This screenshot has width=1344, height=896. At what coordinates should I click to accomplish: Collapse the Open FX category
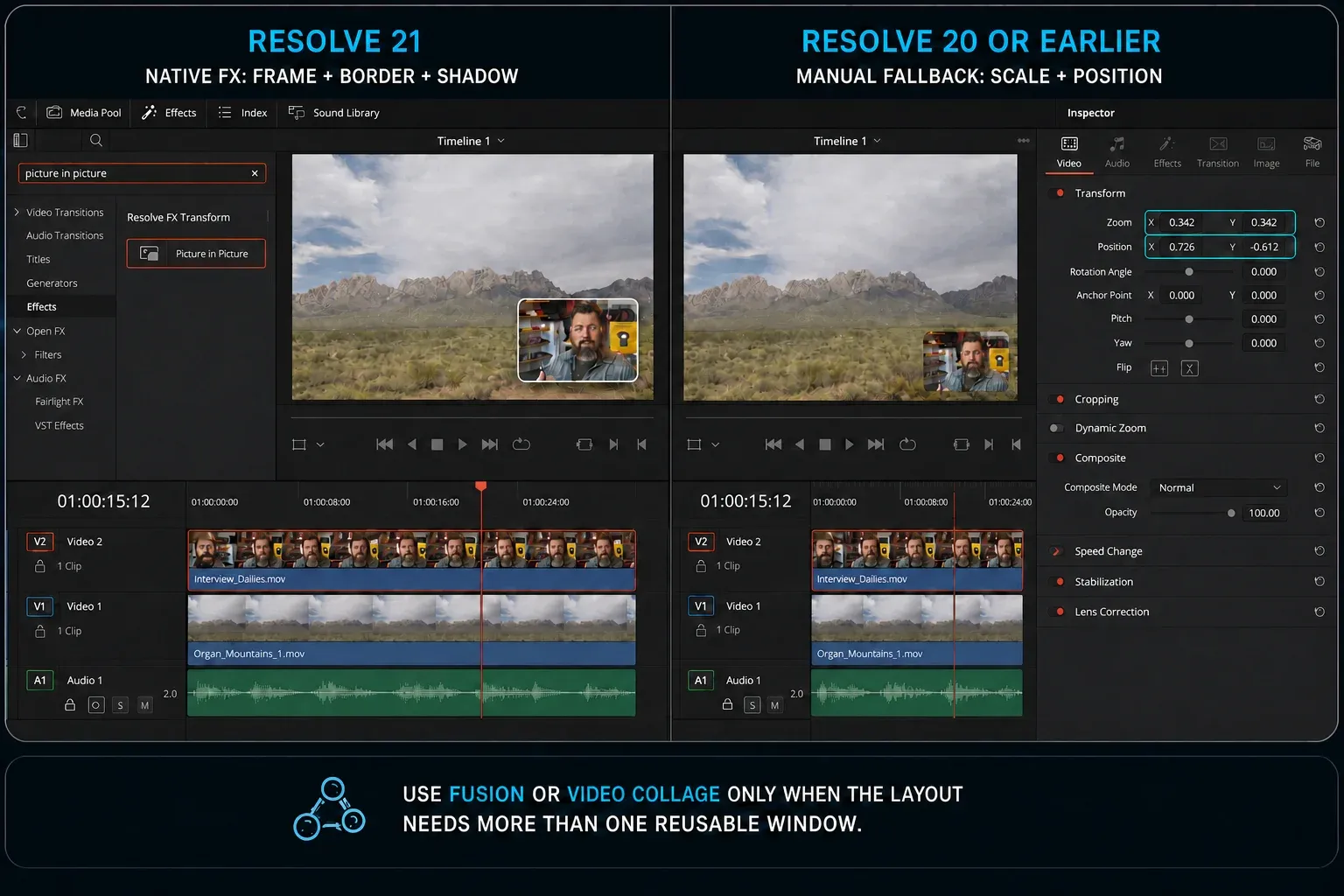tap(17, 331)
